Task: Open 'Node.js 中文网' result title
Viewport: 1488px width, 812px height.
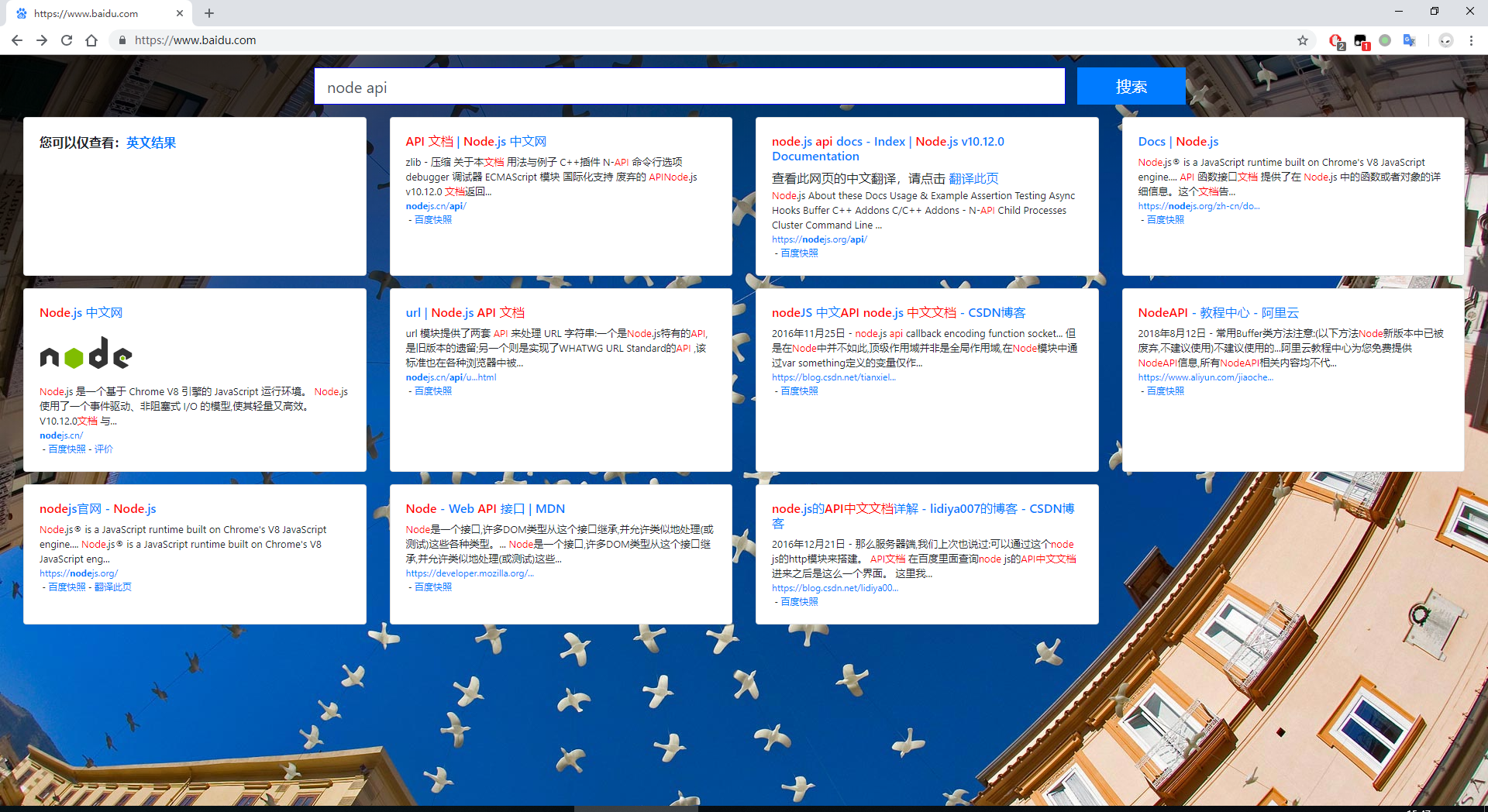Action: click(x=81, y=312)
